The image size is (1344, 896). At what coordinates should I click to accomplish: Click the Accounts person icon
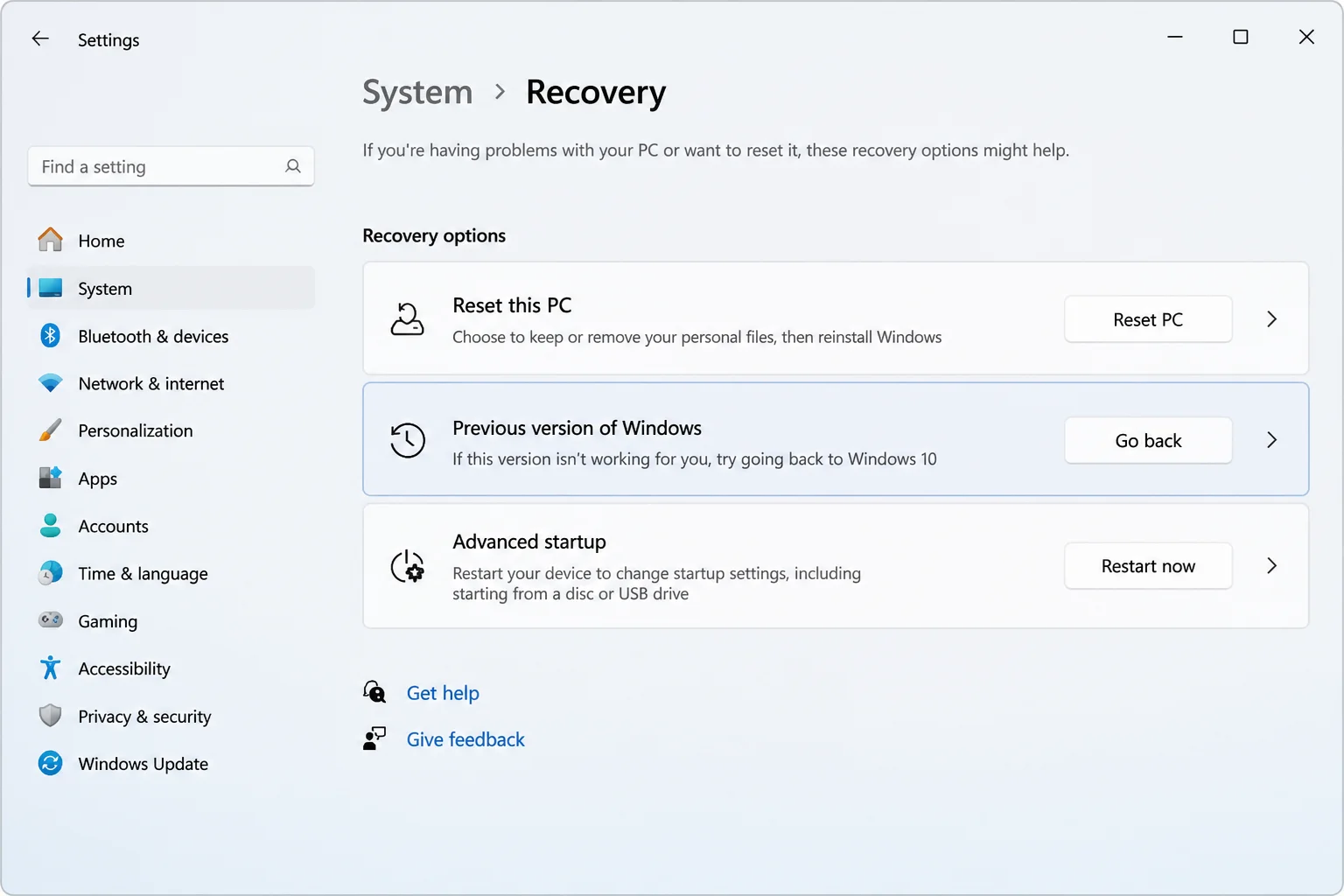coord(51,526)
